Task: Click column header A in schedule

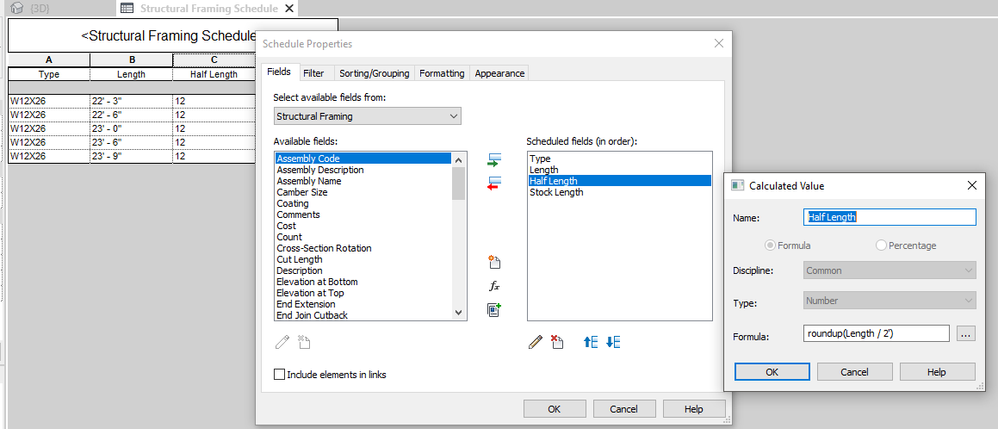Action: click(49, 60)
